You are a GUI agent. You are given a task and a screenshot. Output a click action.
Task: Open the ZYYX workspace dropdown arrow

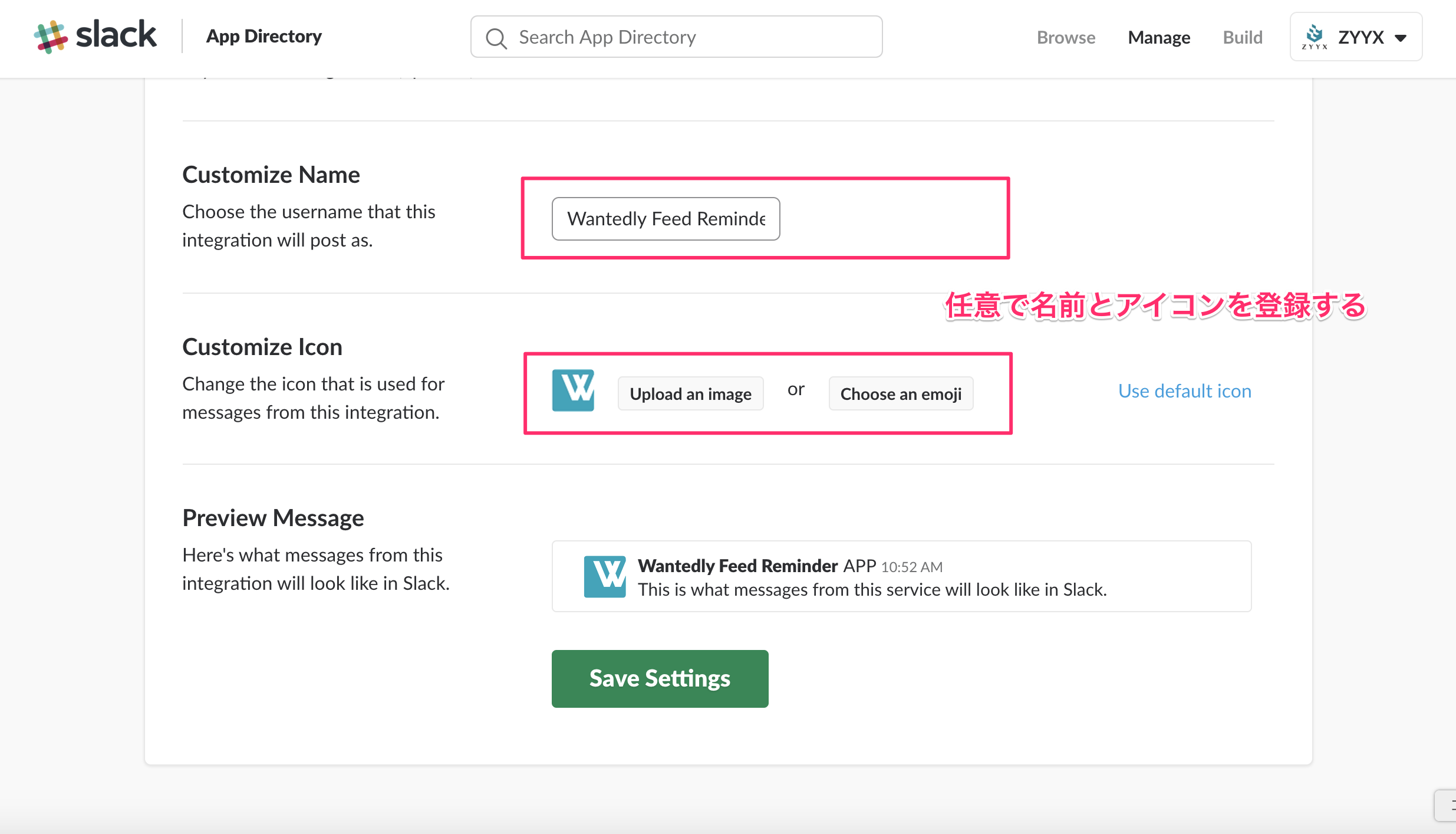[x=1401, y=38]
